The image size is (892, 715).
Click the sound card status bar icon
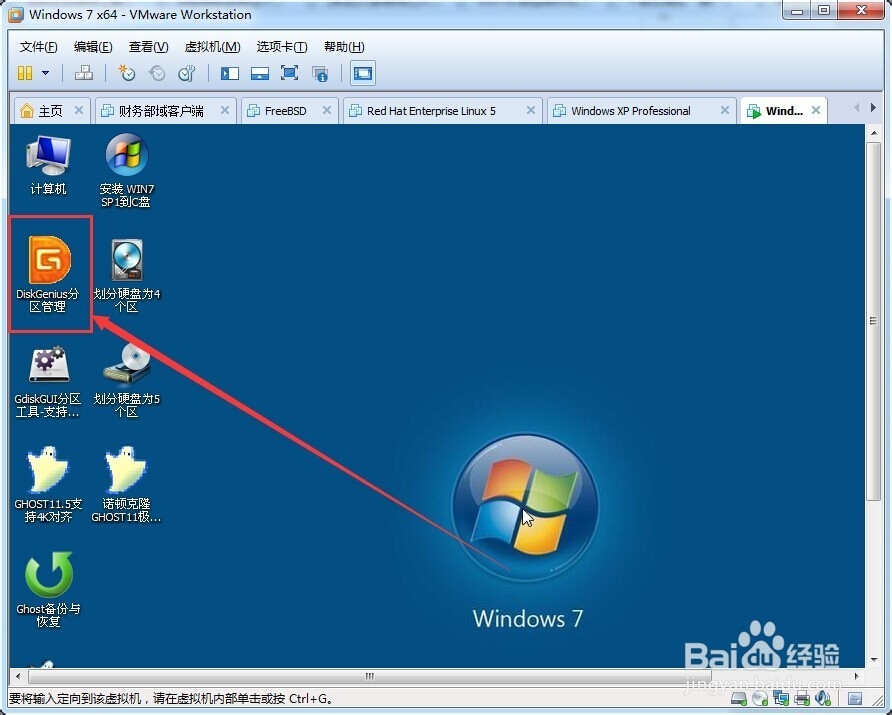[x=823, y=697]
